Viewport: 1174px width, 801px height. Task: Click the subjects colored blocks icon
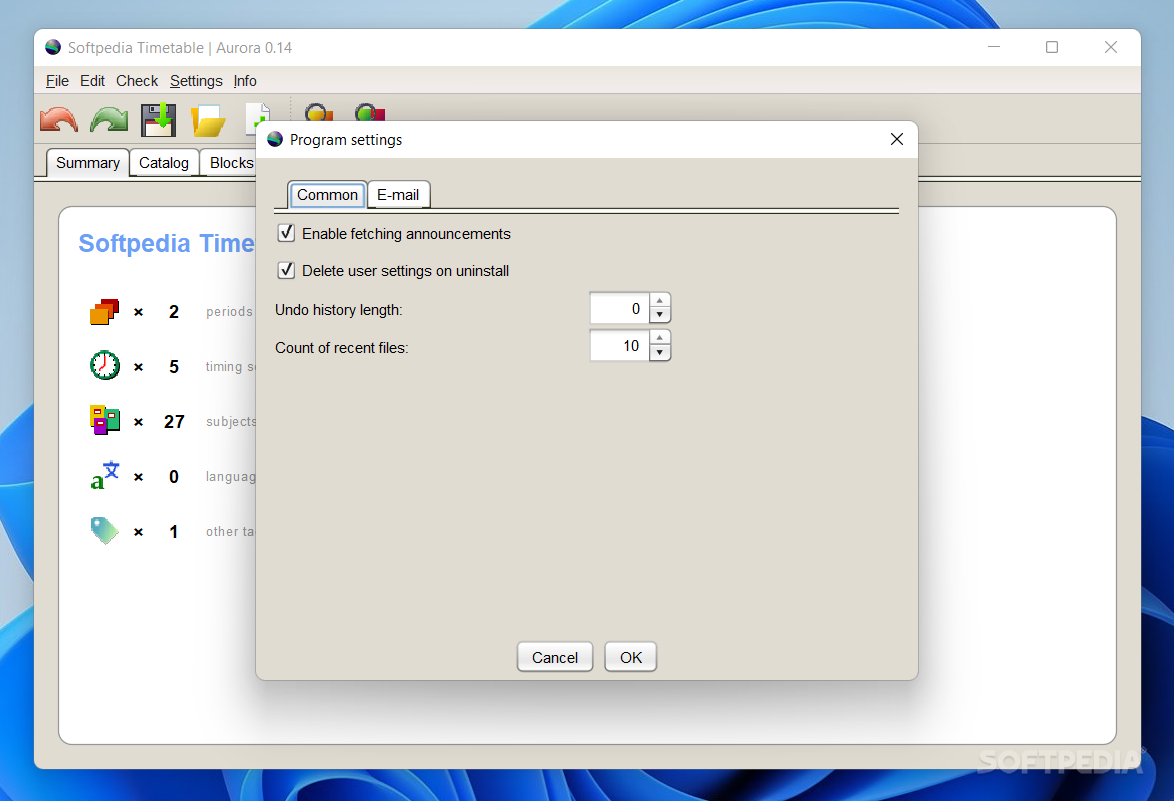point(105,420)
